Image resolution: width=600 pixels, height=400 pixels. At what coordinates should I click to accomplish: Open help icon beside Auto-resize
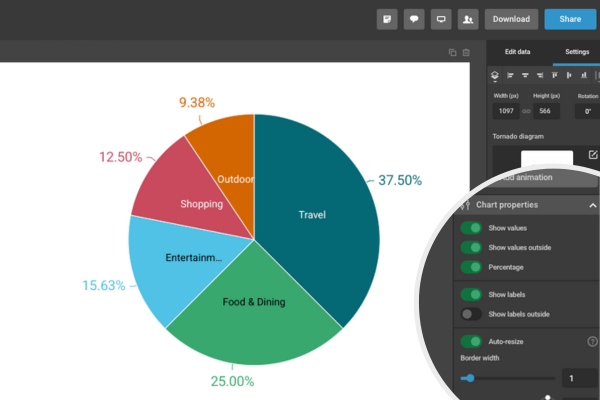(592, 341)
